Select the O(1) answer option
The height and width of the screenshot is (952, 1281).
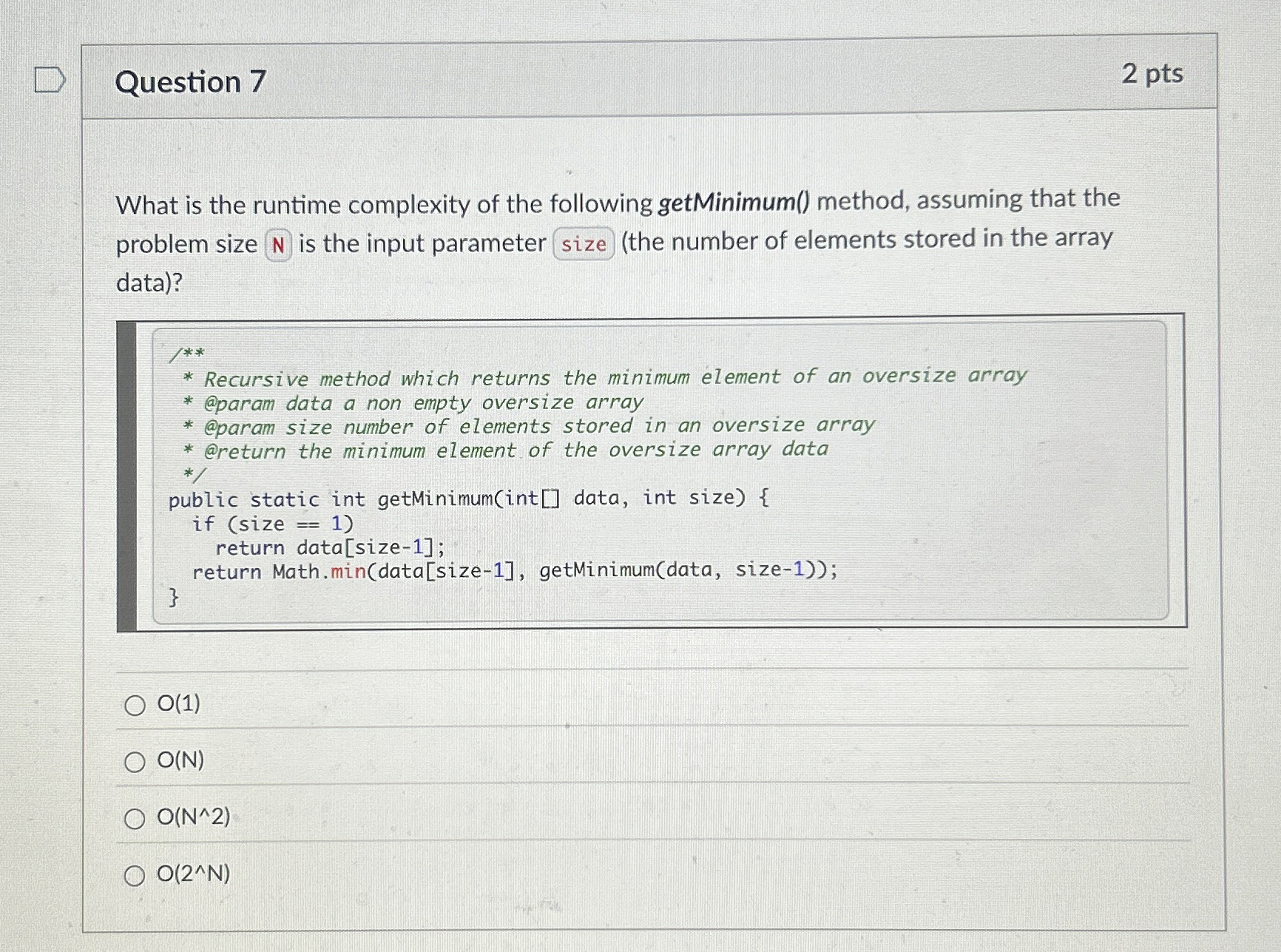[135, 705]
